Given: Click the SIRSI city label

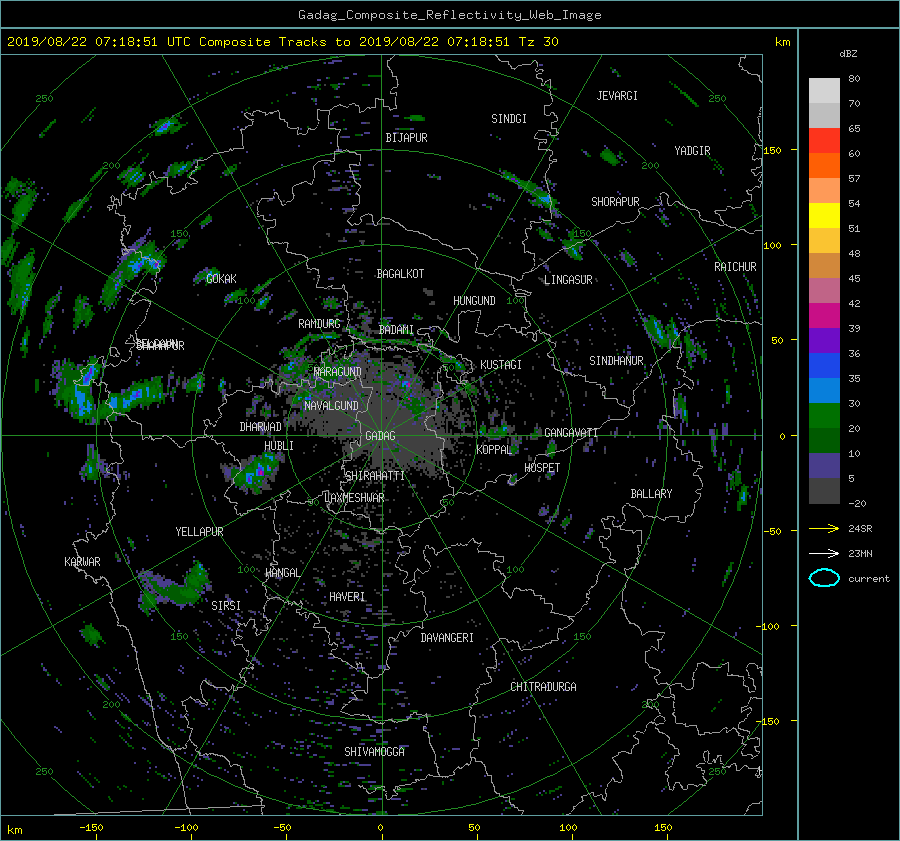Looking at the screenshot, I should pyautogui.click(x=226, y=606).
